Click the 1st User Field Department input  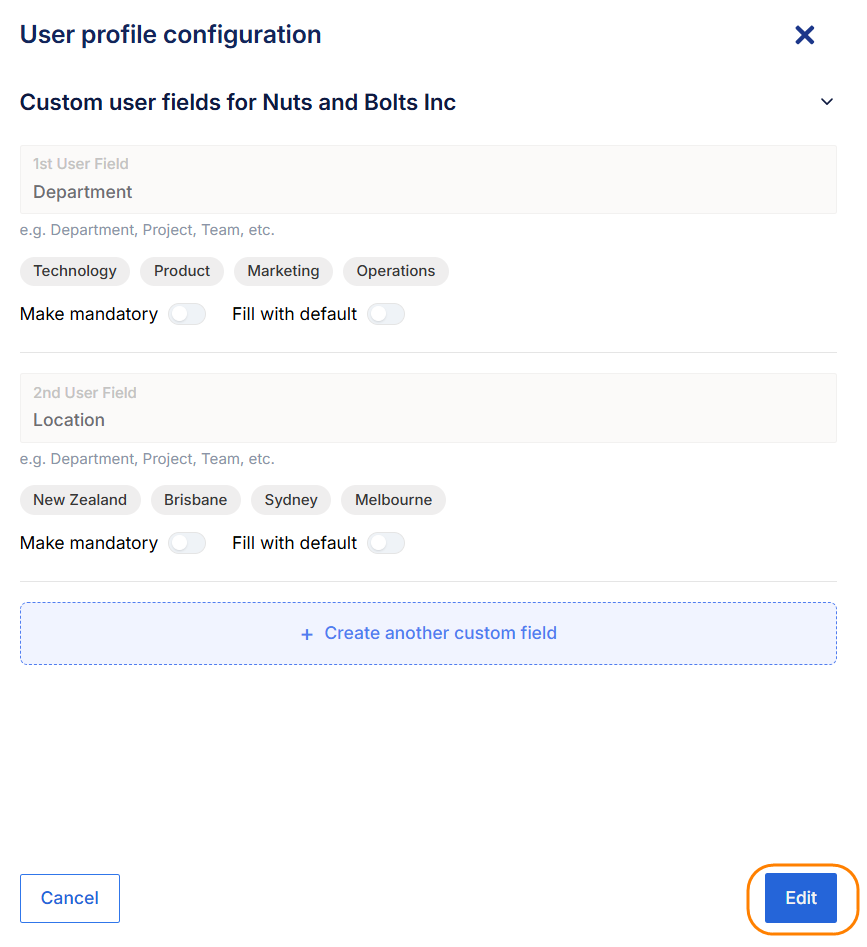tap(428, 179)
